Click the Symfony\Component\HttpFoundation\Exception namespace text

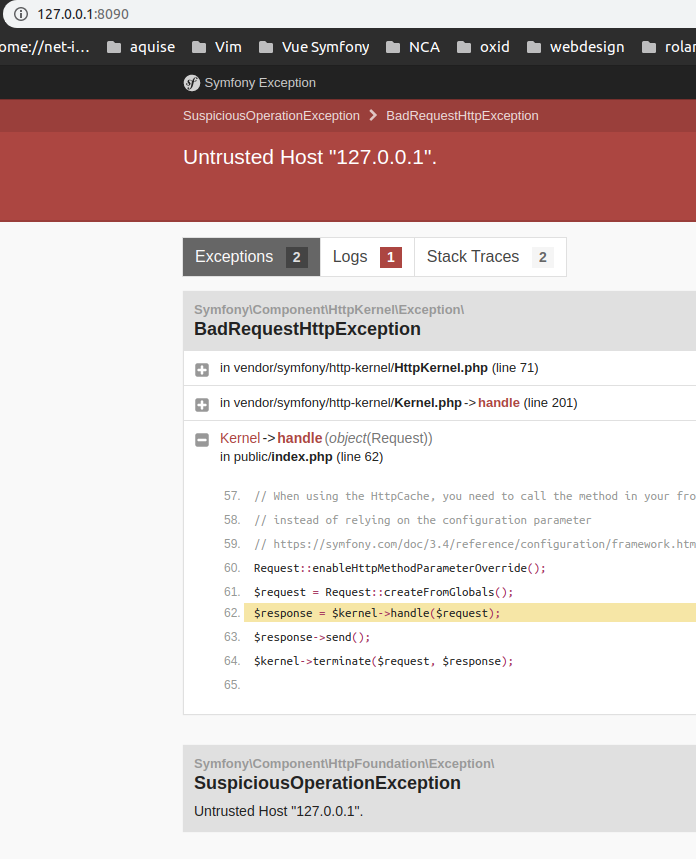click(344, 764)
